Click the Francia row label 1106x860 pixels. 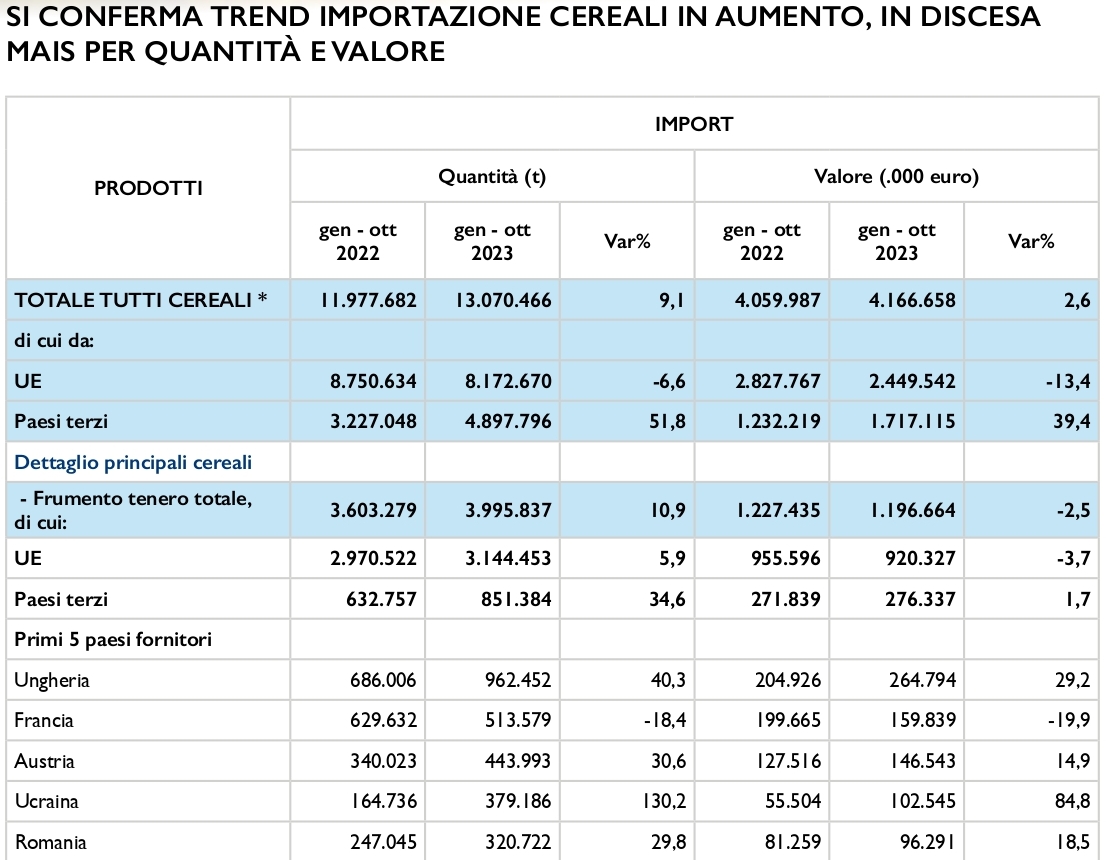pyautogui.click(x=44, y=721)
